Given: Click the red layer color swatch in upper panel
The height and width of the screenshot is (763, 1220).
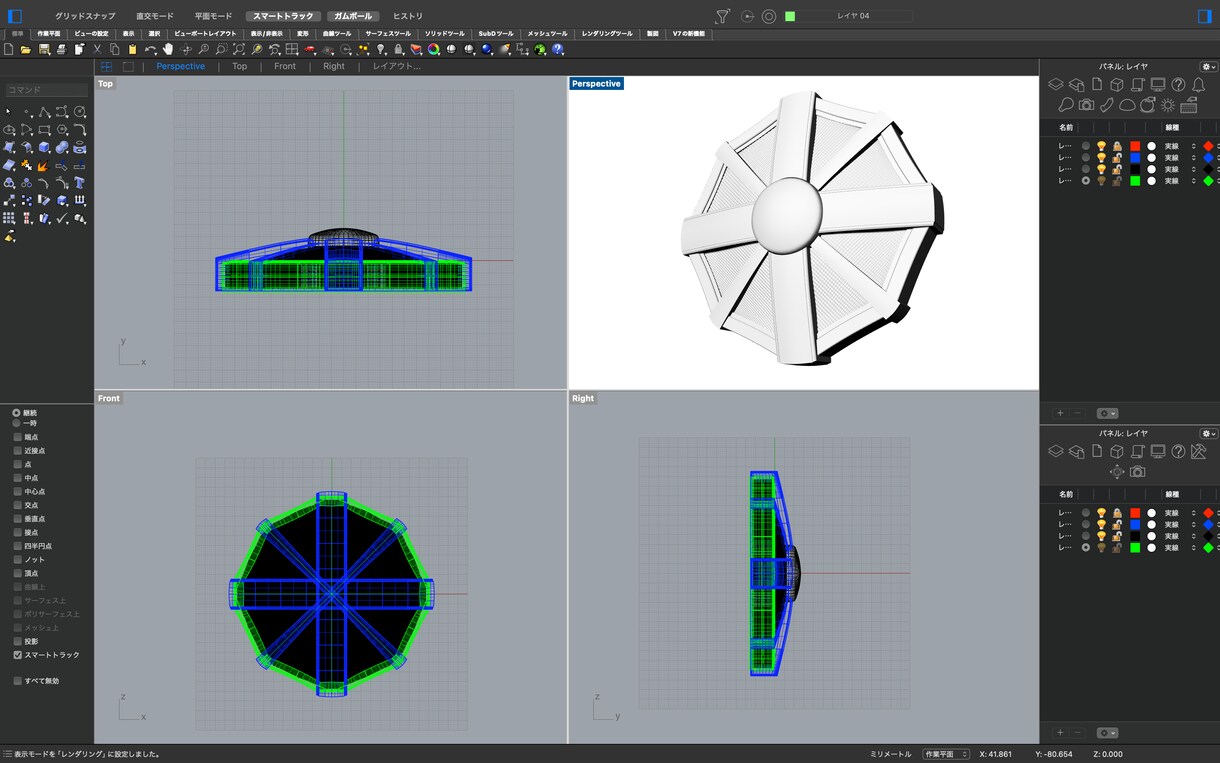Looking at the screenshot, I should point(1135,146).
